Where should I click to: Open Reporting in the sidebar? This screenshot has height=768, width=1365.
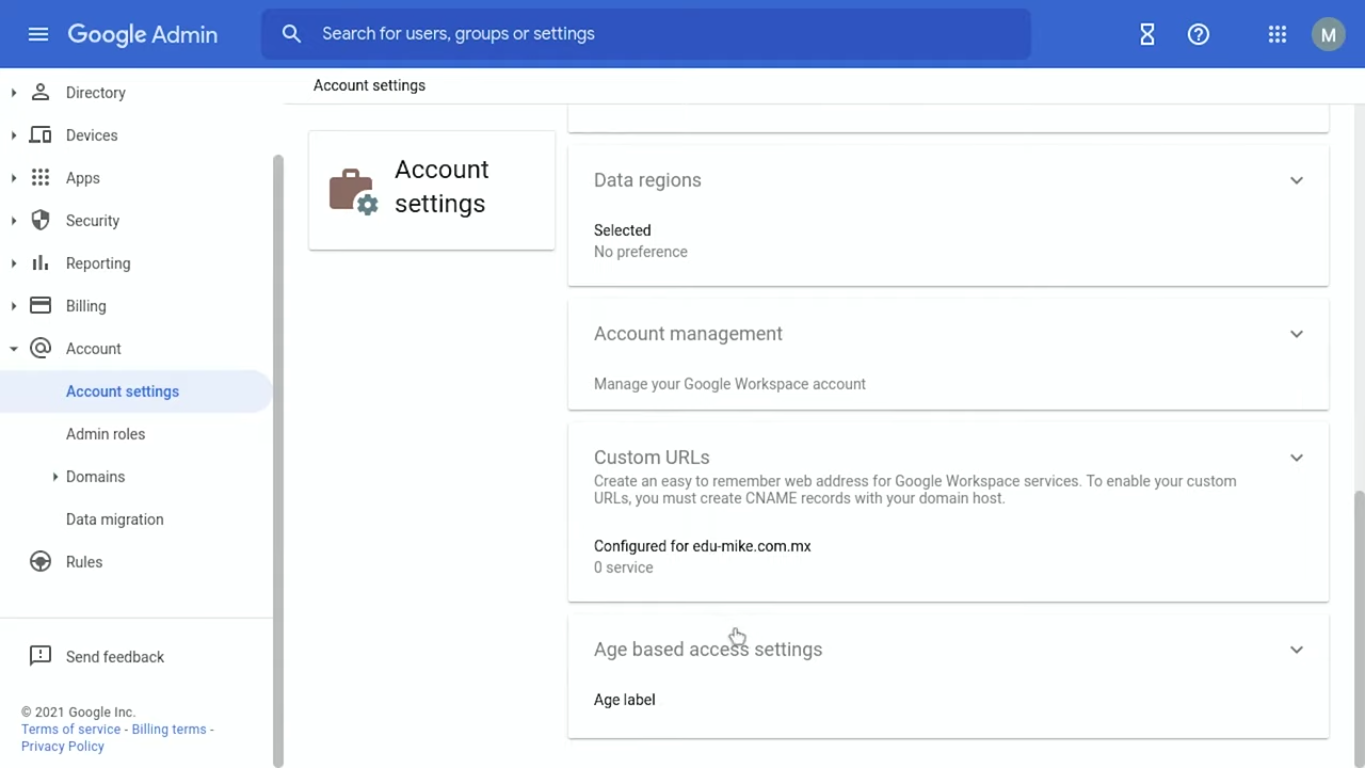point(98,263)
